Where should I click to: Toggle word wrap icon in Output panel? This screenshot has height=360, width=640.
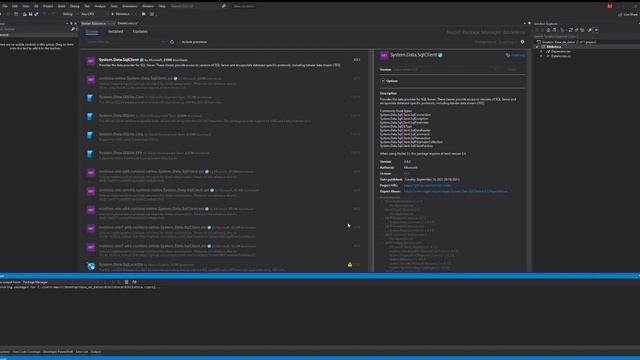click(134, 282)
